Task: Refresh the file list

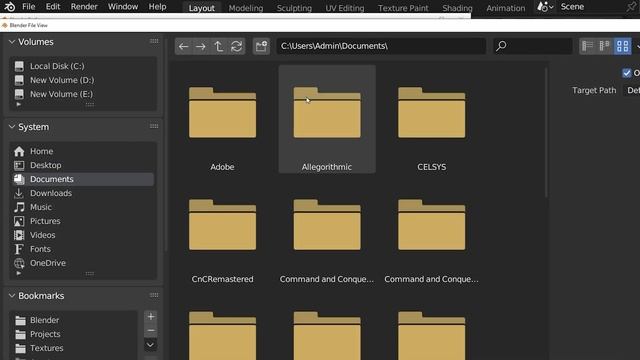Action: 236,46
